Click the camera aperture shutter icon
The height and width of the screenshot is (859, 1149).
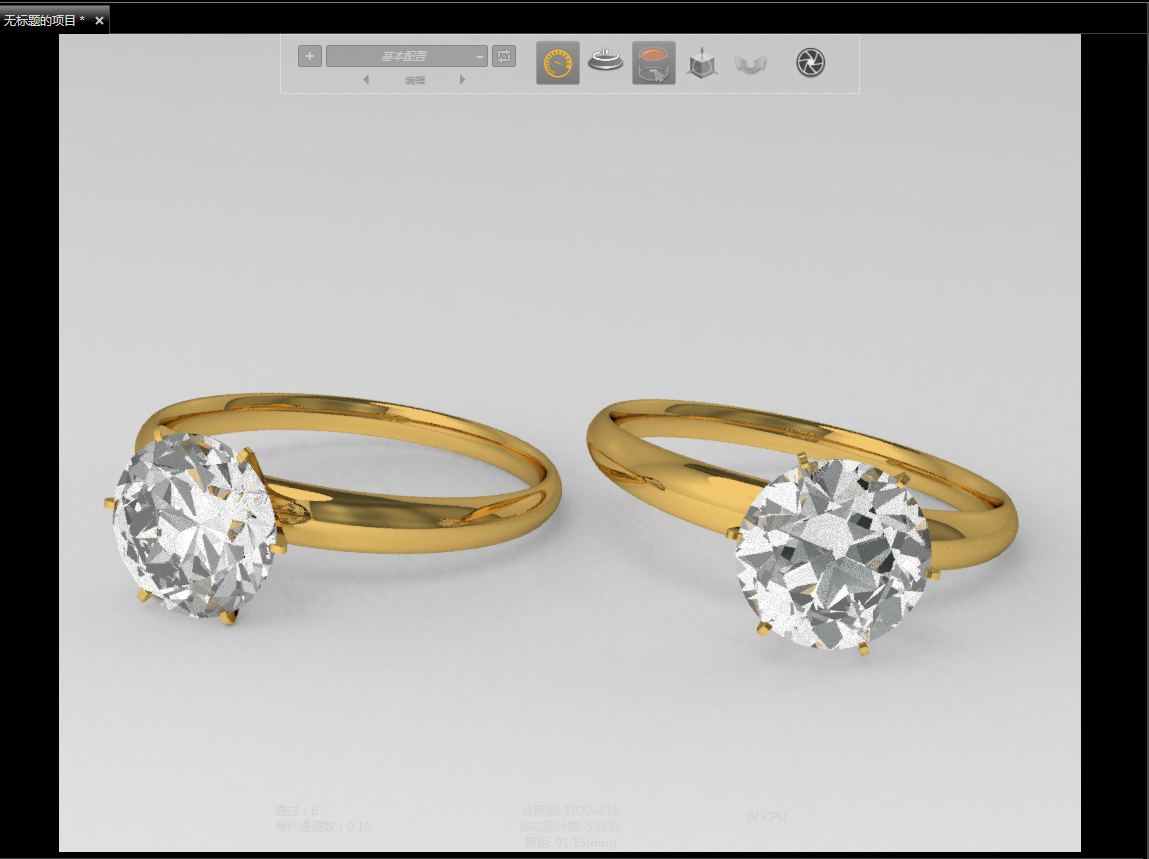pos(810,63)
